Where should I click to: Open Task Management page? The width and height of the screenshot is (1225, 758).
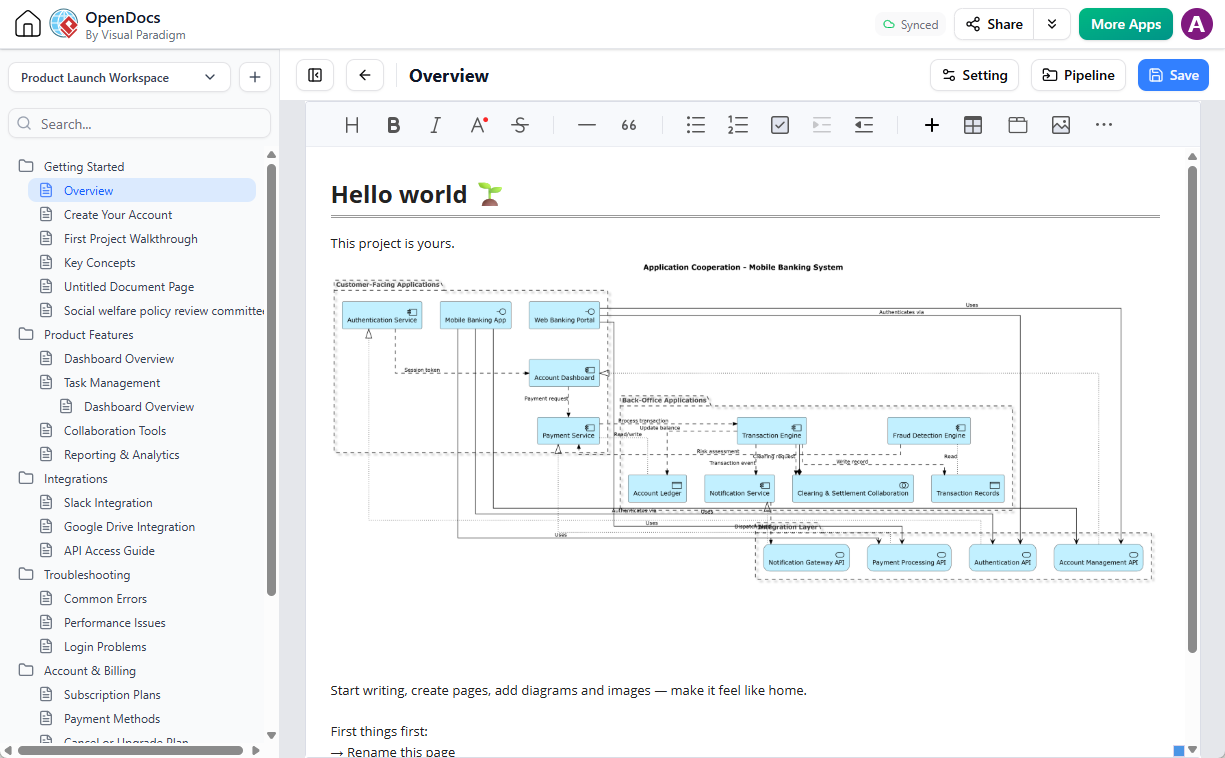coord(112,383)
